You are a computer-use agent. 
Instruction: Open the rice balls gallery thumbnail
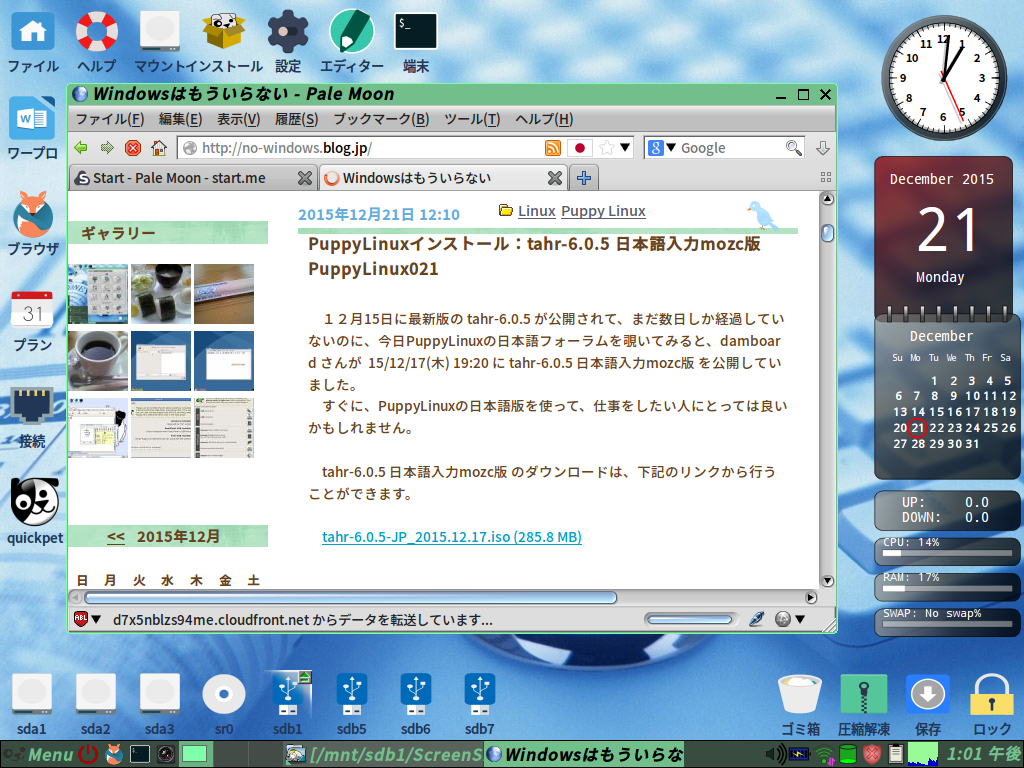coord(161,294)
